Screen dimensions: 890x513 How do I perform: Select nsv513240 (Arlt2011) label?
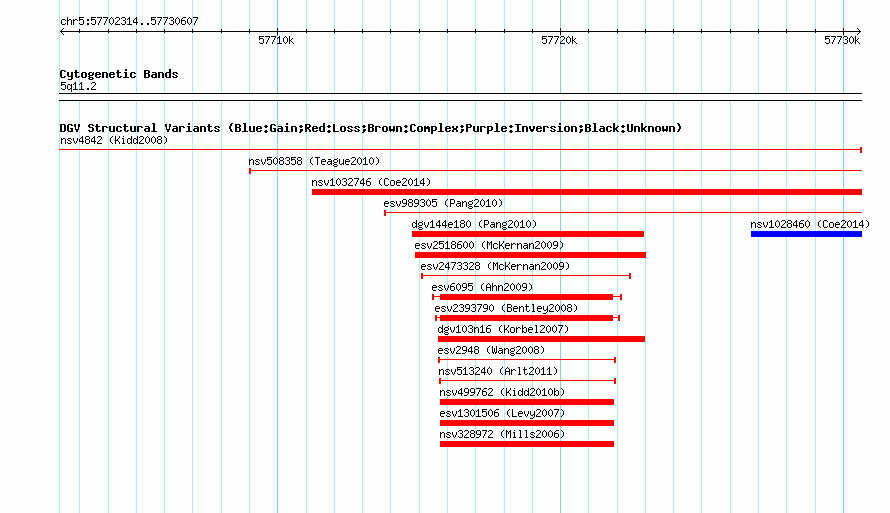(x=498, y=371)
